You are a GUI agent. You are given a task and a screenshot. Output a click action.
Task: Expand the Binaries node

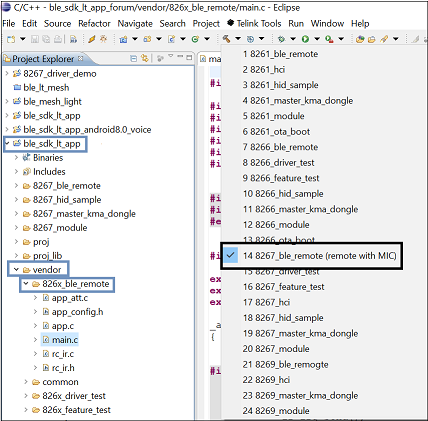16,158
